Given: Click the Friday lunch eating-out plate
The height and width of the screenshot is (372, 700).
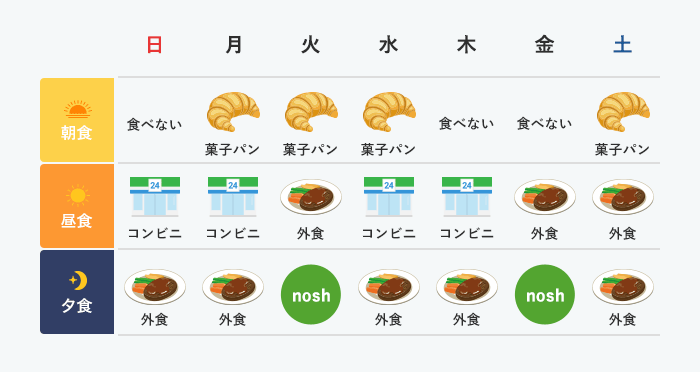Looking at the screenshot, I should (x=545, y=197).
